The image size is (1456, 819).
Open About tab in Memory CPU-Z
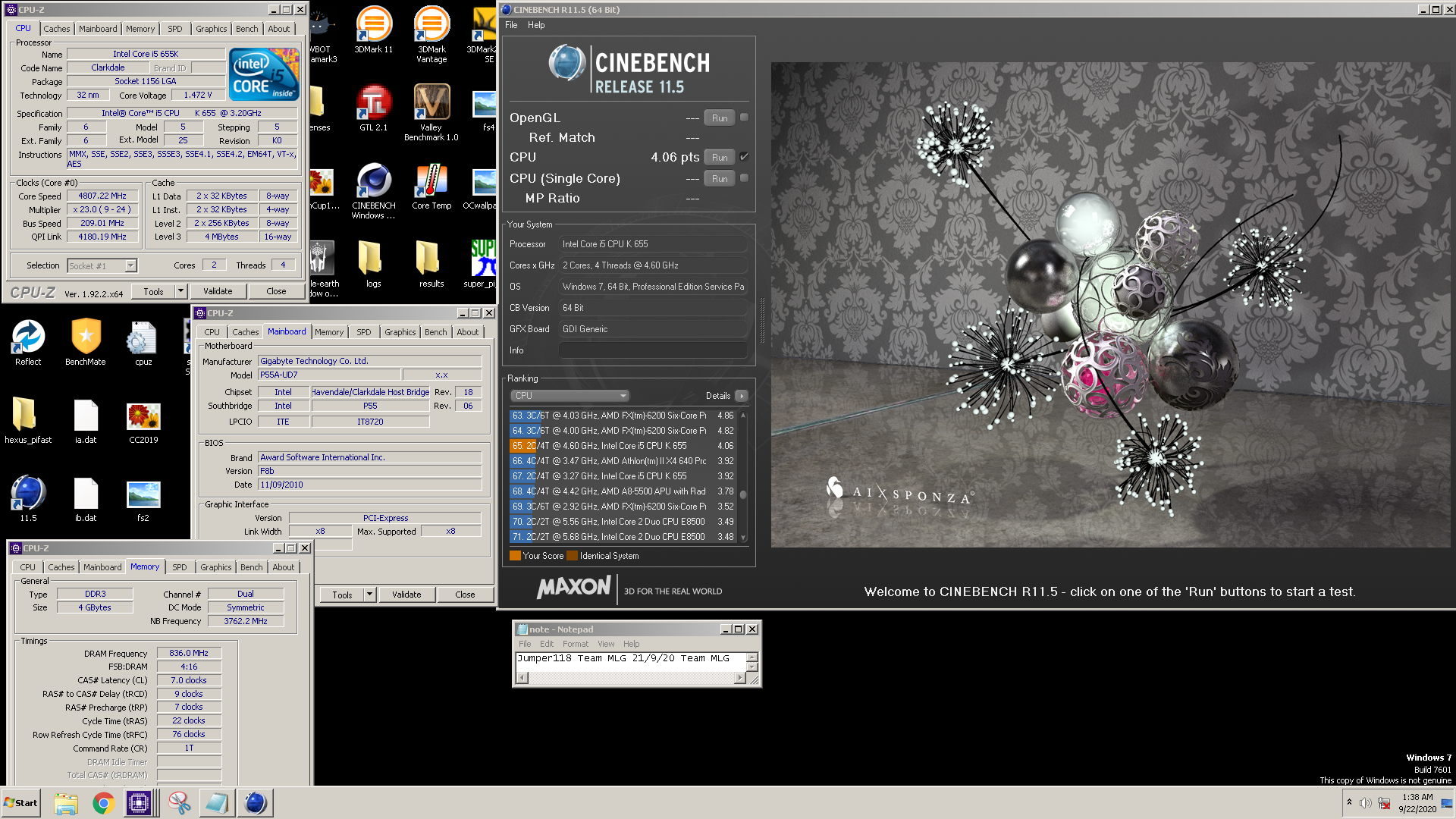tap(284, 567)
